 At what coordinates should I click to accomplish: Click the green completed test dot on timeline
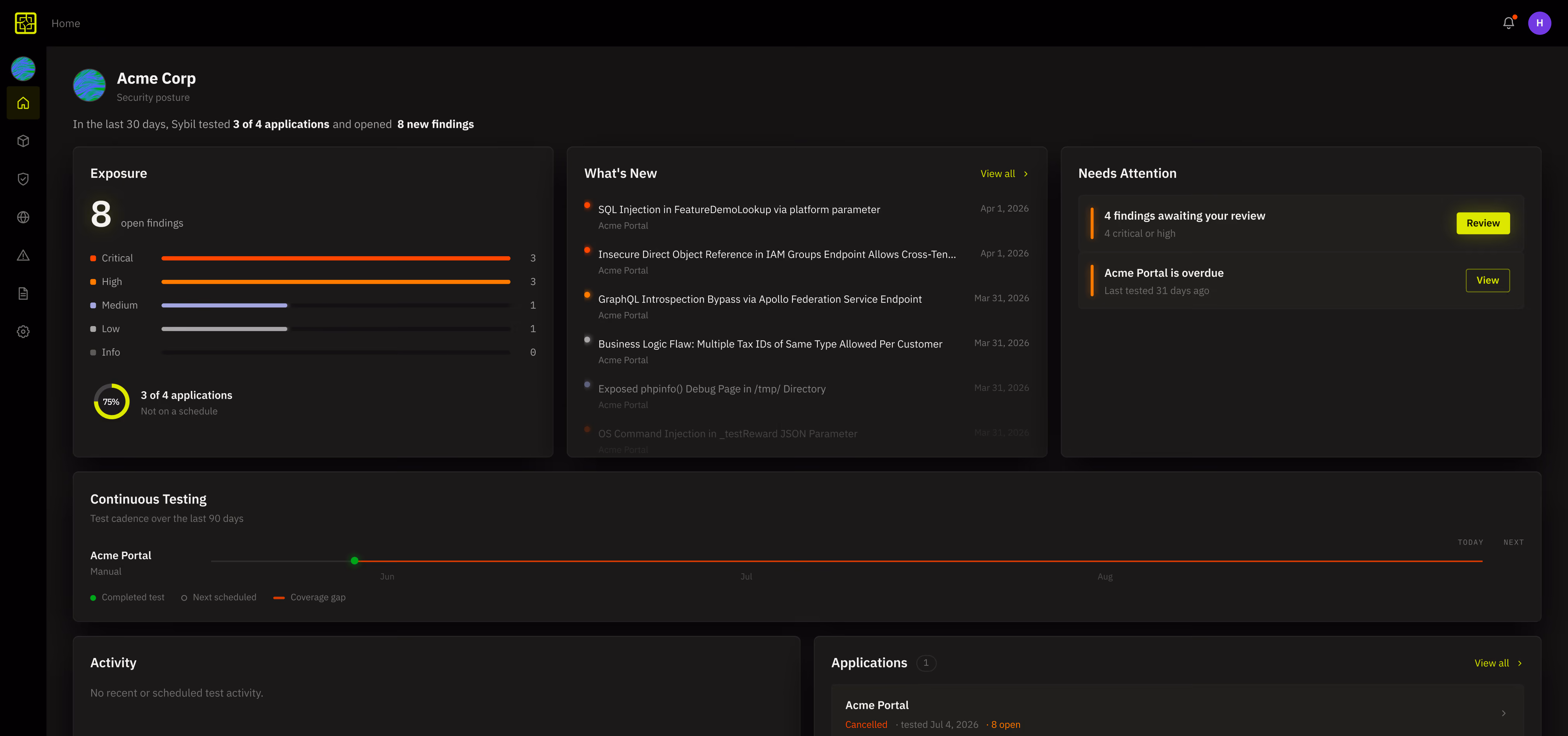tap(354, 561)
